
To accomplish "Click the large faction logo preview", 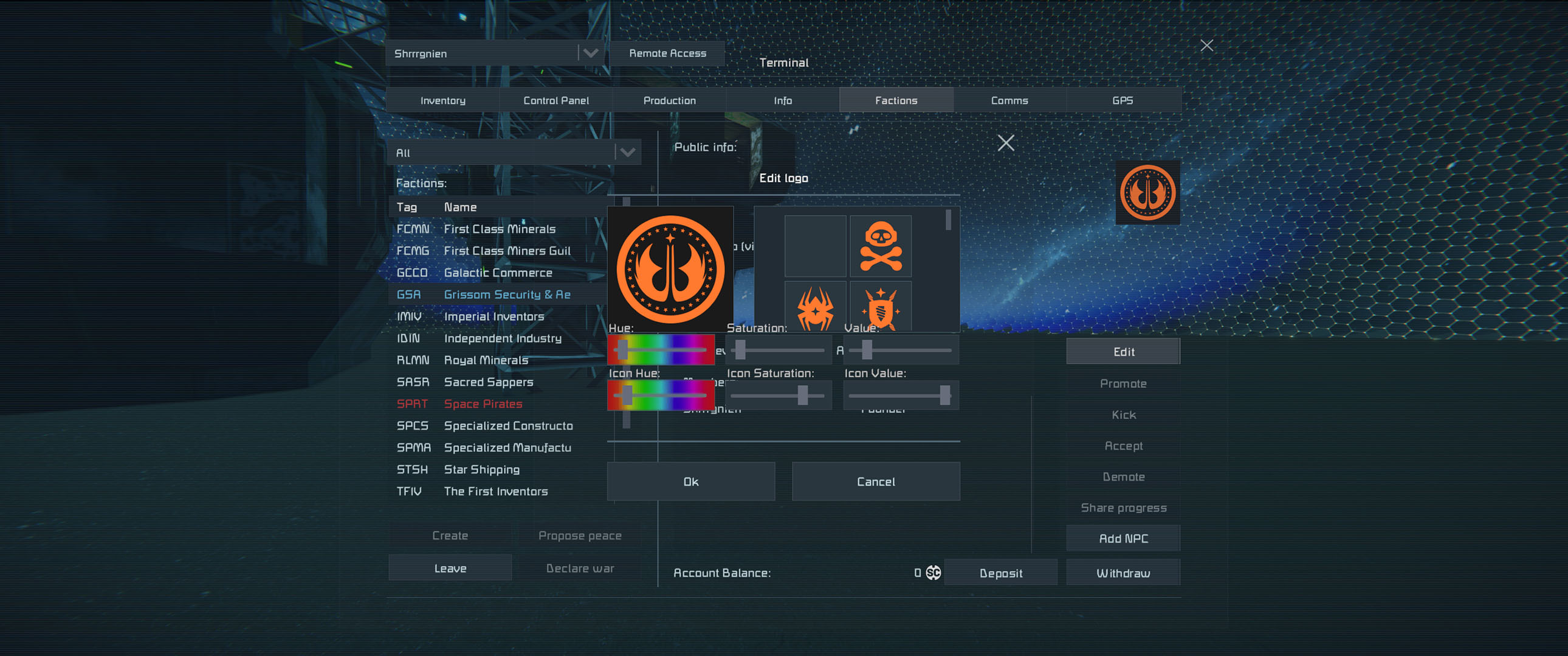I will click(x=670, y=269).
